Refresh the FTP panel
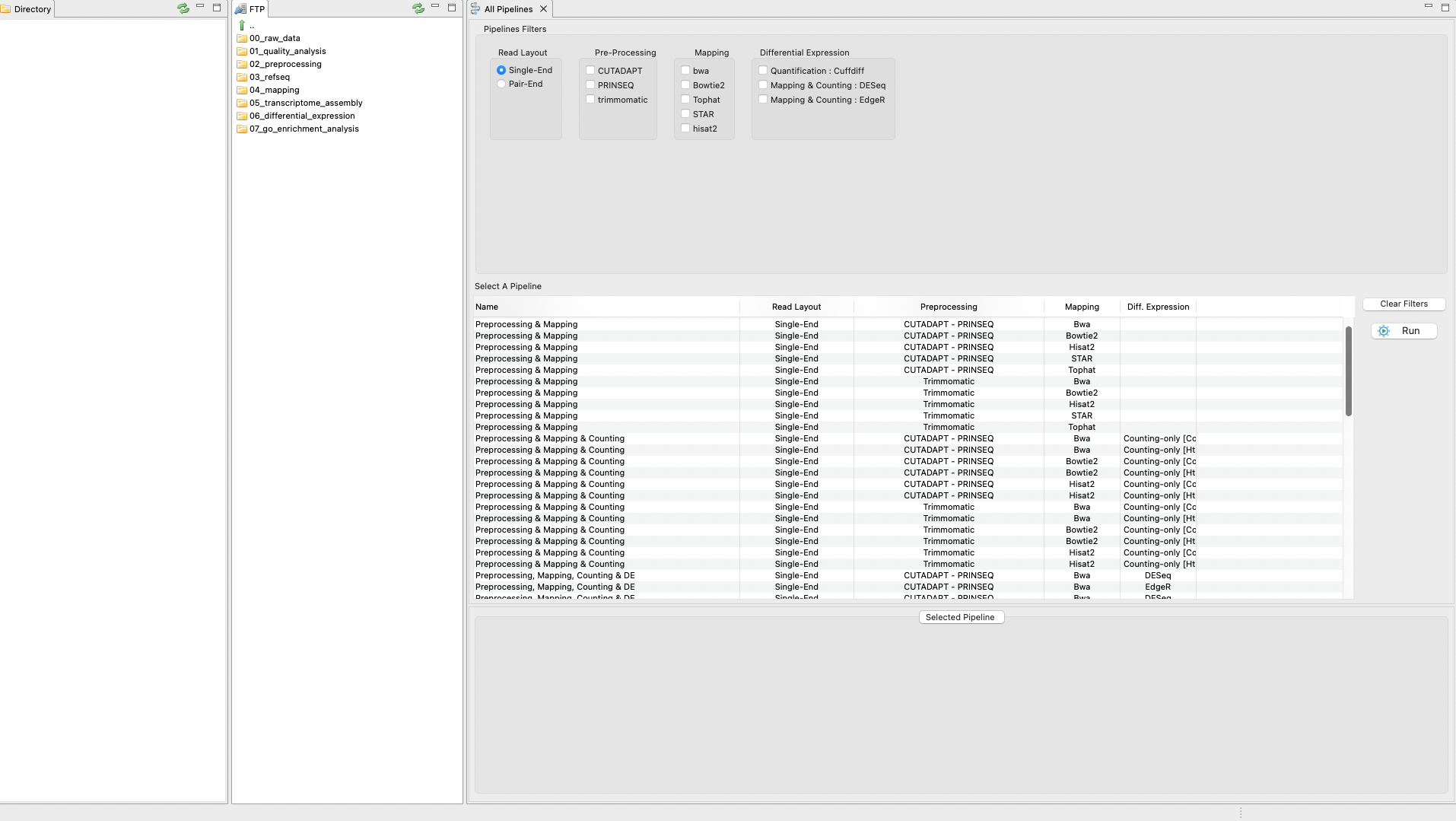The height and width of the screenshot is (821, 1456). [418, 8]
